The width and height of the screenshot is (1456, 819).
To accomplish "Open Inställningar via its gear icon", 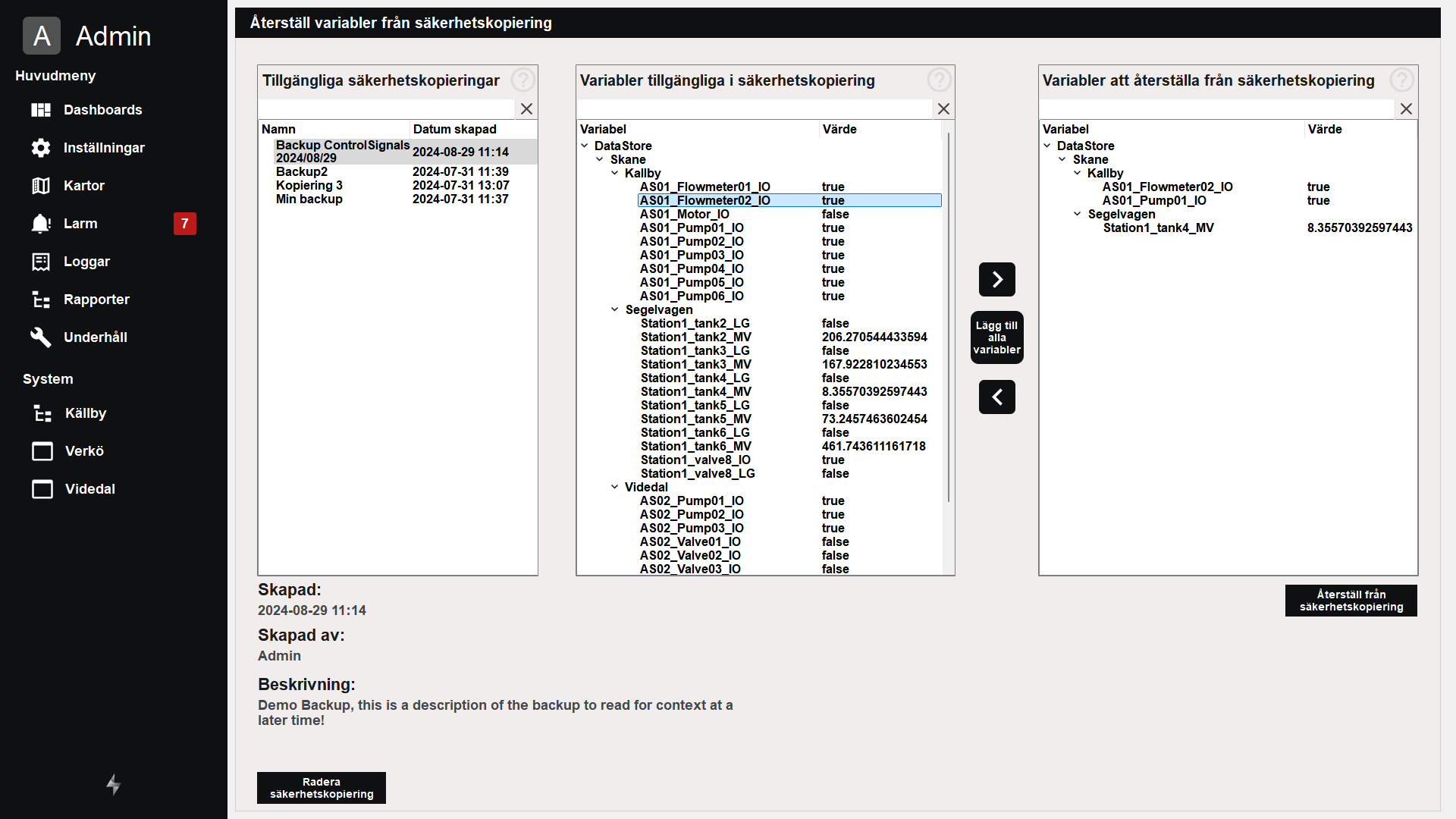I will (41, 148).
